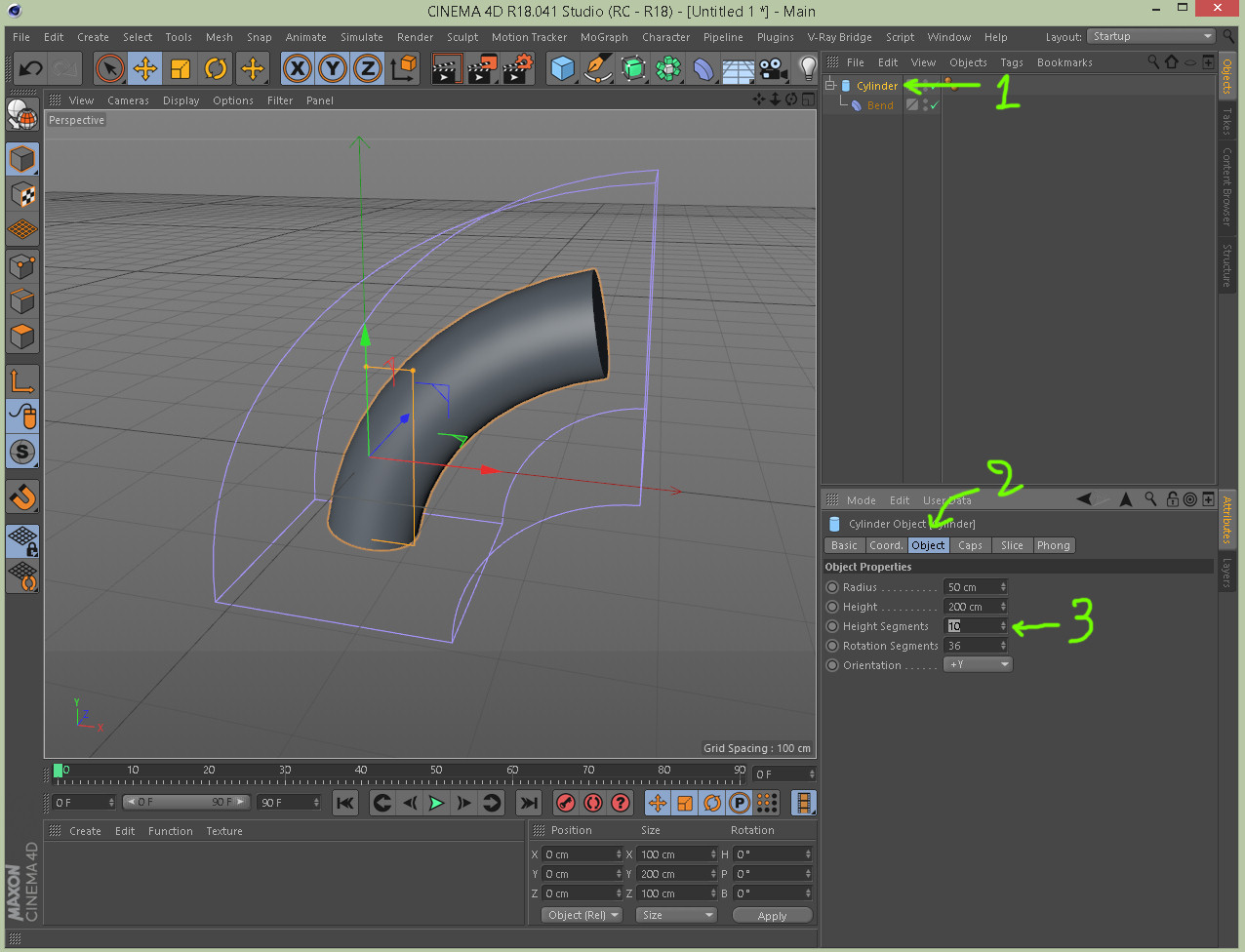Switch to the Phong tab
1245x952 pixels.
[1053, 545]
